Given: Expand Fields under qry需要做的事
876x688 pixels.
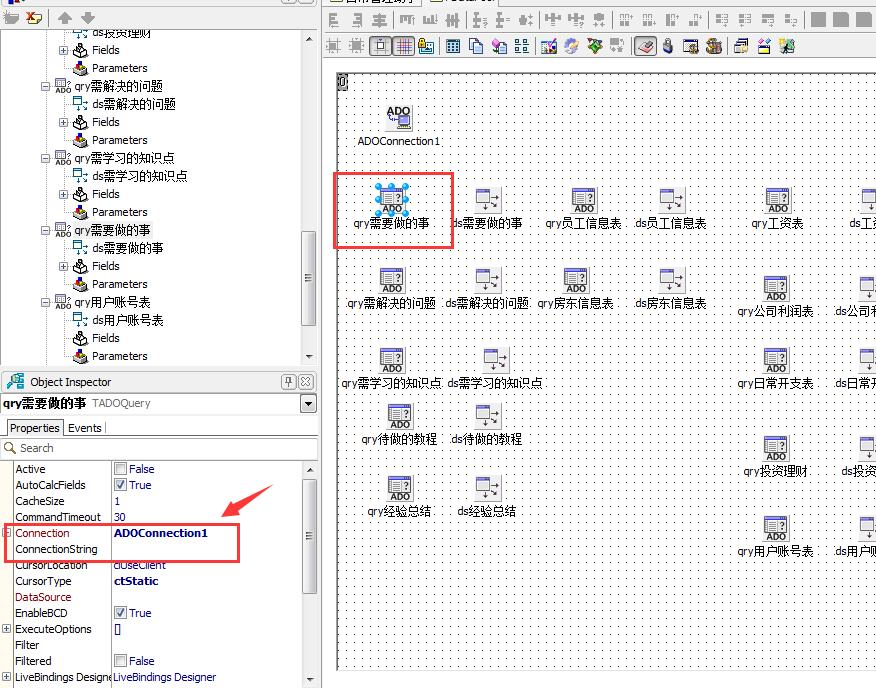Looking at the screenshot, I should pyautogui.click(x=64, y=266).
